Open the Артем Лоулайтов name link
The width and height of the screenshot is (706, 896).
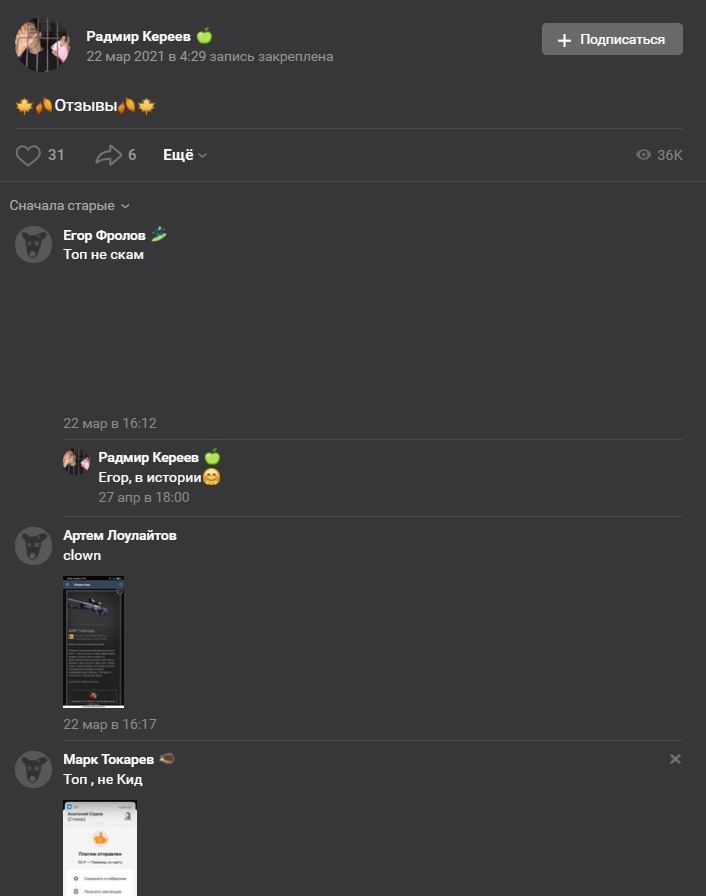(120, 535)
